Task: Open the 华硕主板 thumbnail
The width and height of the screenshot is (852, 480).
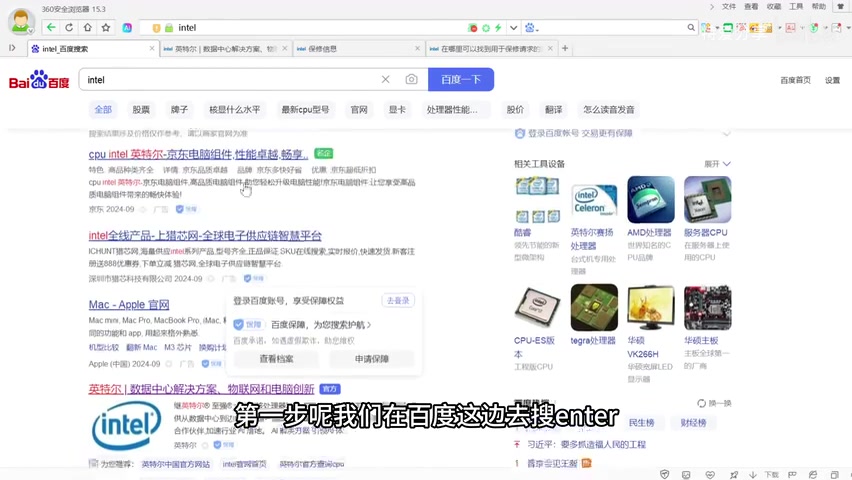Action: (707, 307)
